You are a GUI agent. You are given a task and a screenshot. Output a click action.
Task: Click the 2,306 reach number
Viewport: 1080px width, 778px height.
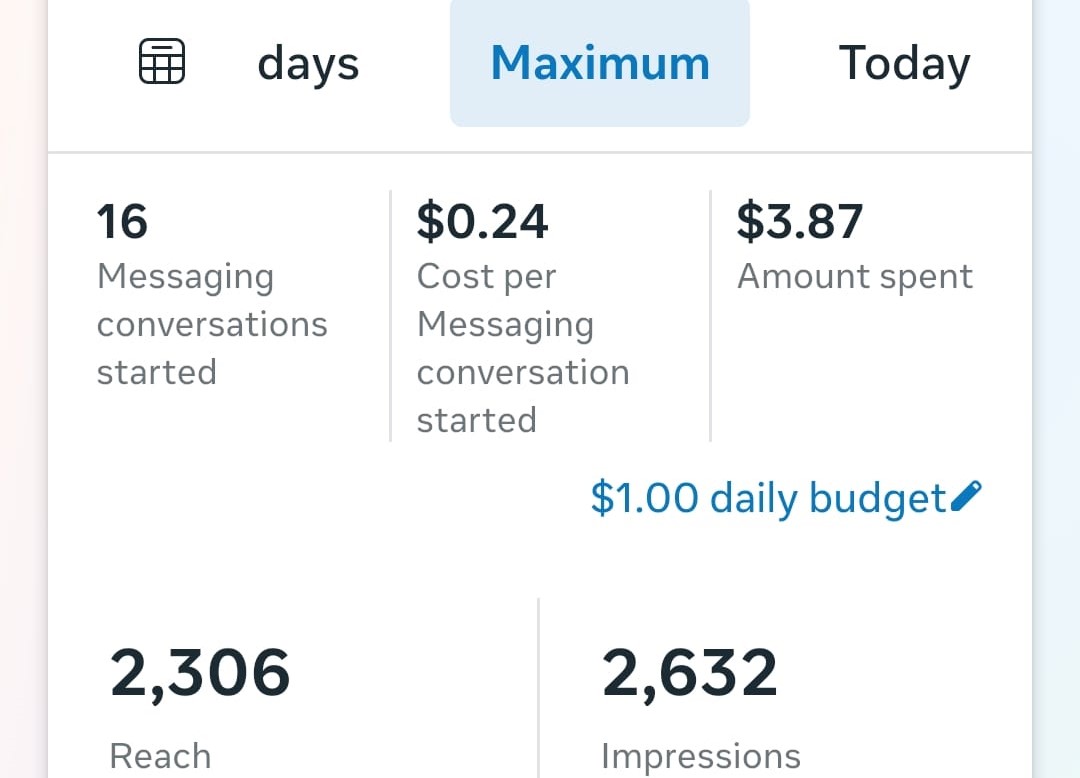tap(200, 672)
